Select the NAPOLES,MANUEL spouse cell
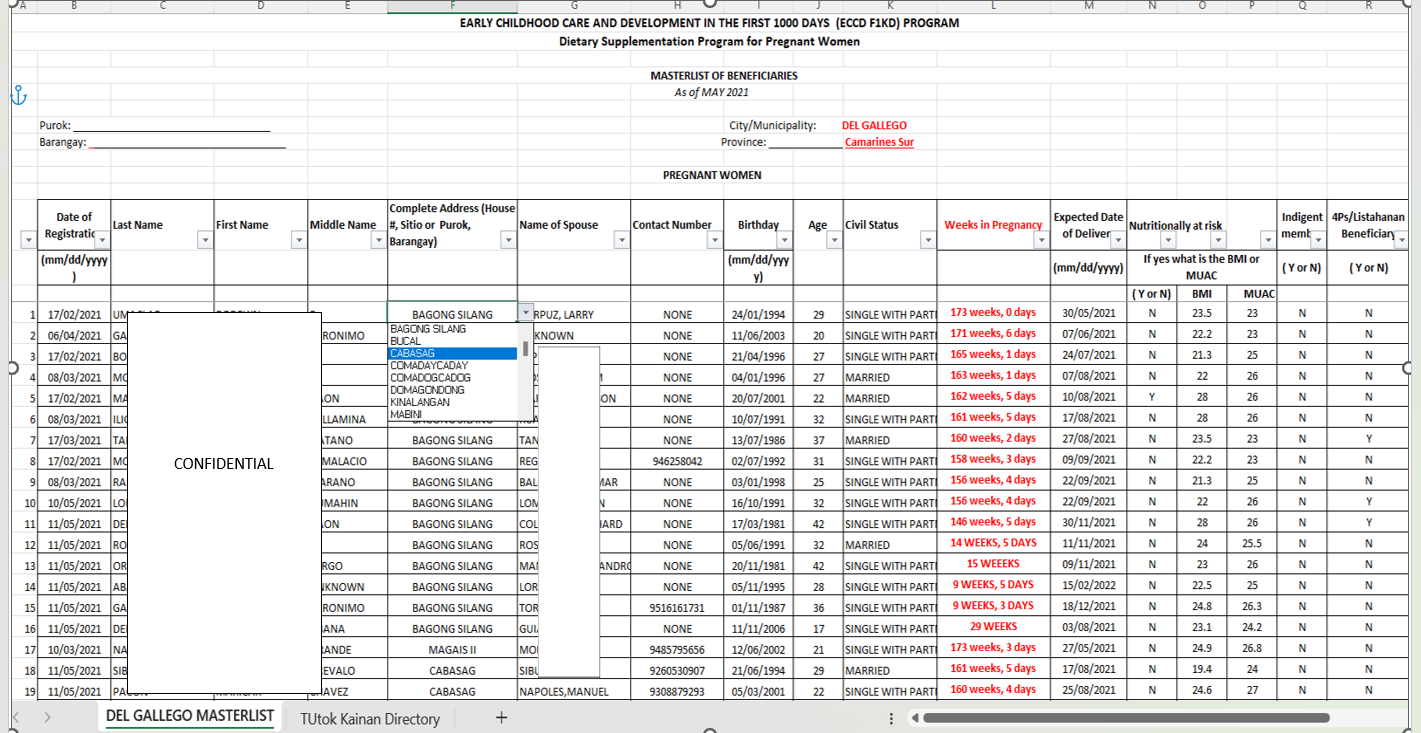The height and width of the screenshot is (733, 1421). pyautogui.click(x=574, y=692)
